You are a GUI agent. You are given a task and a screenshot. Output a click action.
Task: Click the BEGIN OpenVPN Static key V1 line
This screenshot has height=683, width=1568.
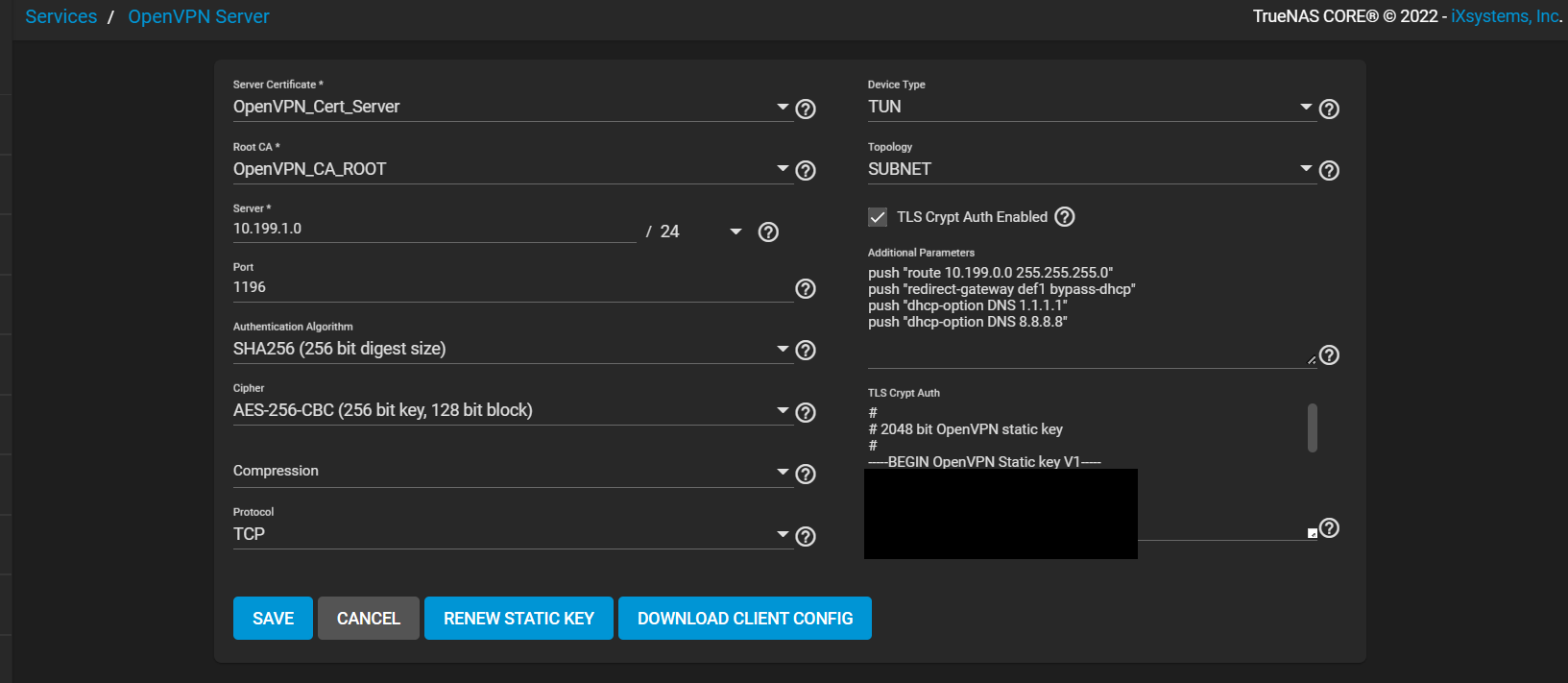tap(984, 462)
